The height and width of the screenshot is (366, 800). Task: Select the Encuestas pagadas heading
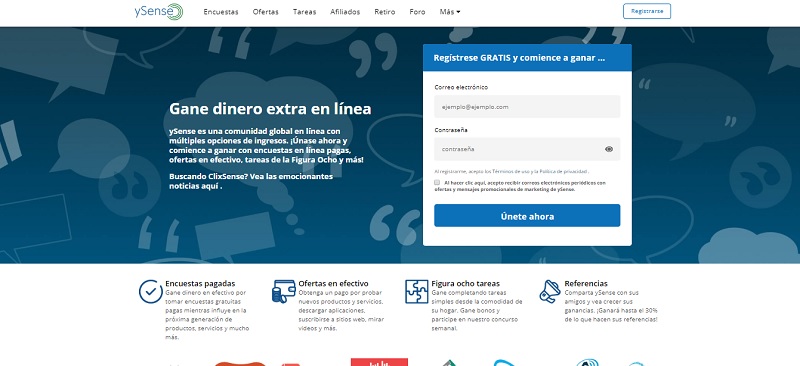tap(200, 283)
